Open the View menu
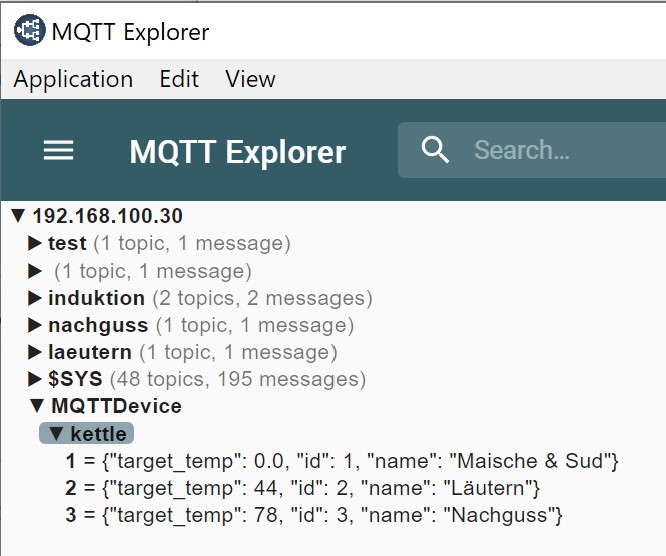This screenshot has width=666, height=556. point(250,79)
